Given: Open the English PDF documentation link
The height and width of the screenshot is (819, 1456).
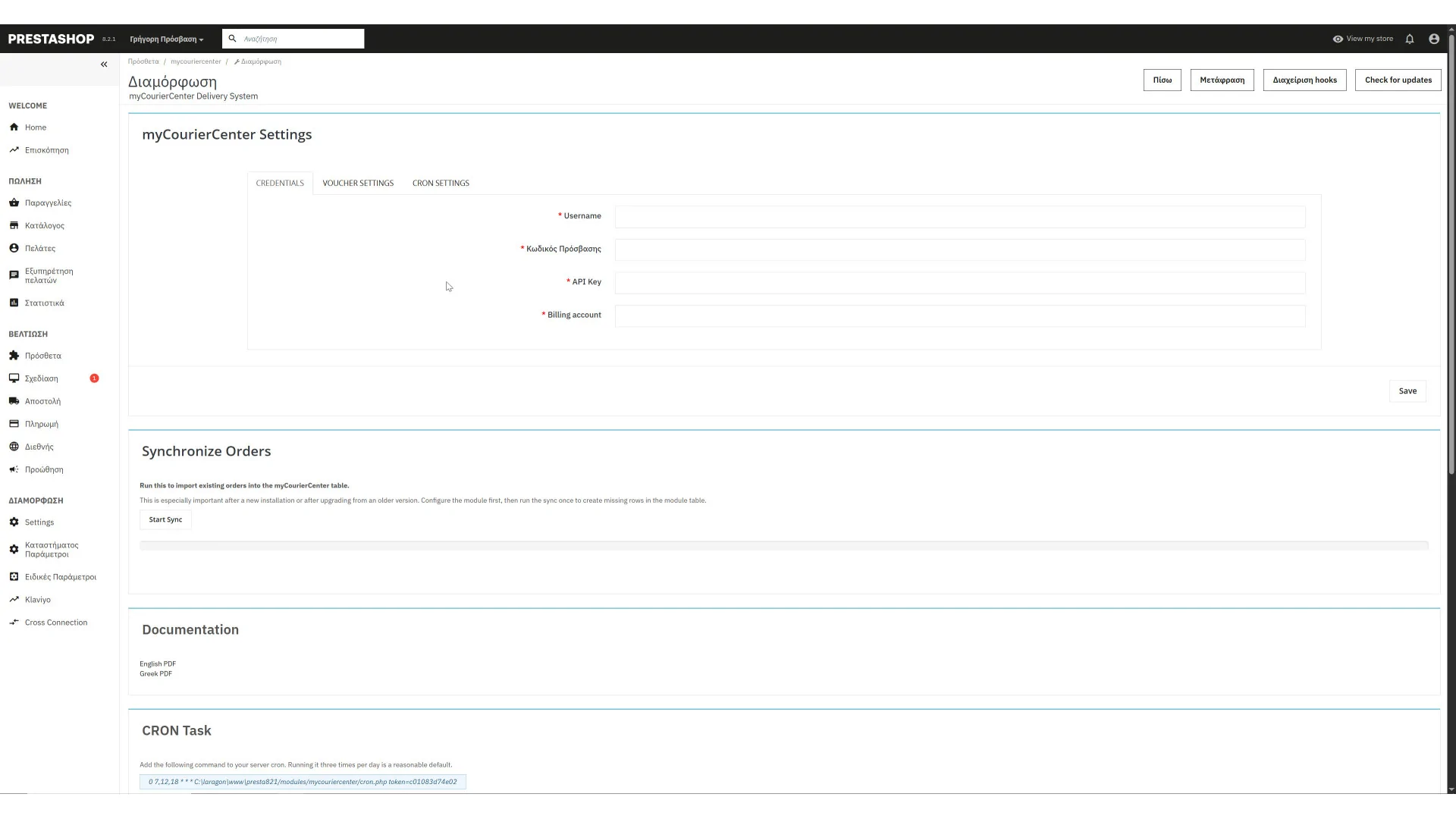Looking at the screenshot, I should (158, 664).
